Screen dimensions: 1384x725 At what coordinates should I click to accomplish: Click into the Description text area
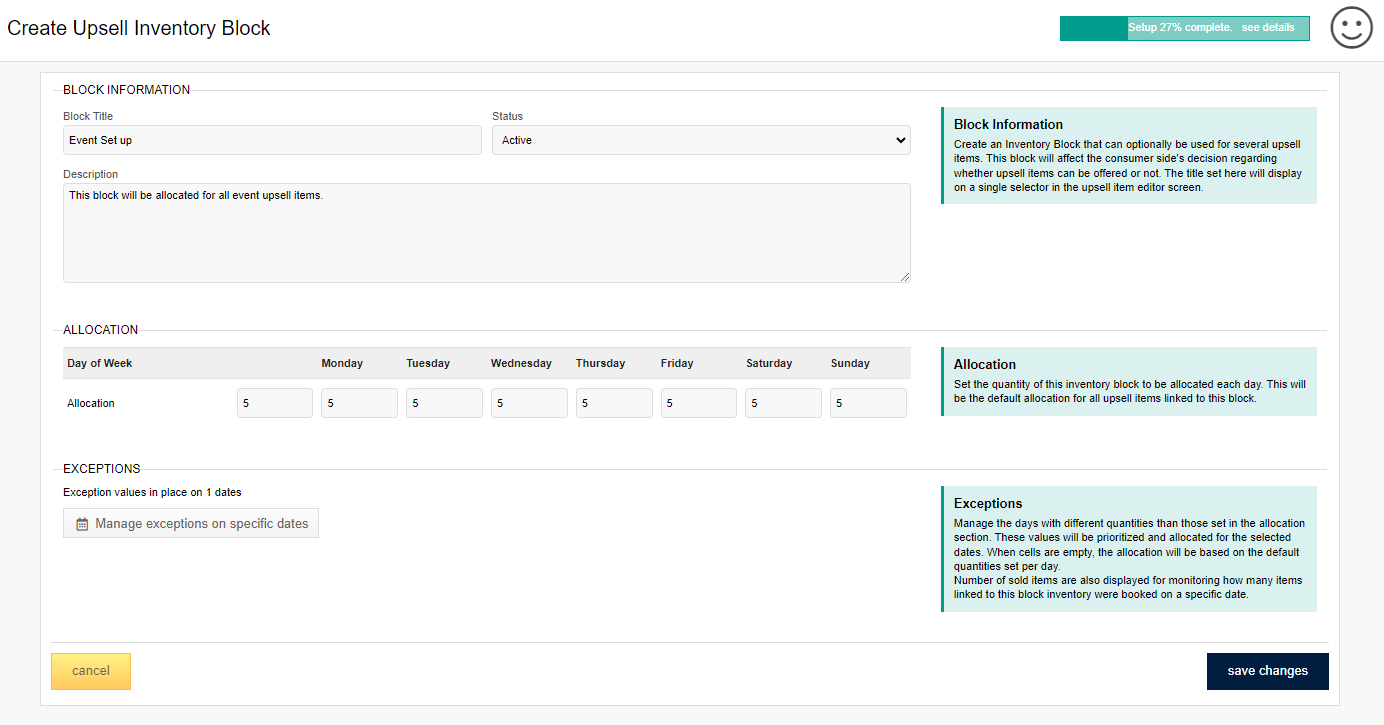(x=487, y=233)
